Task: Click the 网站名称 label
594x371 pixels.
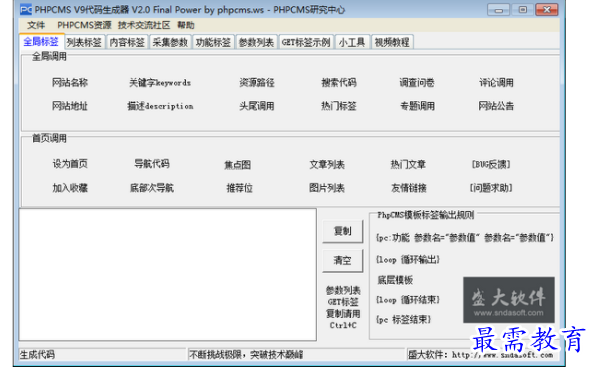Action: 70,83
